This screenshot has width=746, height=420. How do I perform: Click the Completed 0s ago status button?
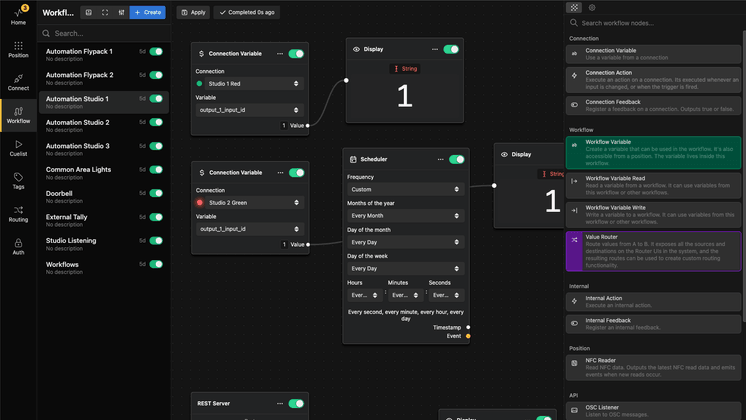coord(246,12)
